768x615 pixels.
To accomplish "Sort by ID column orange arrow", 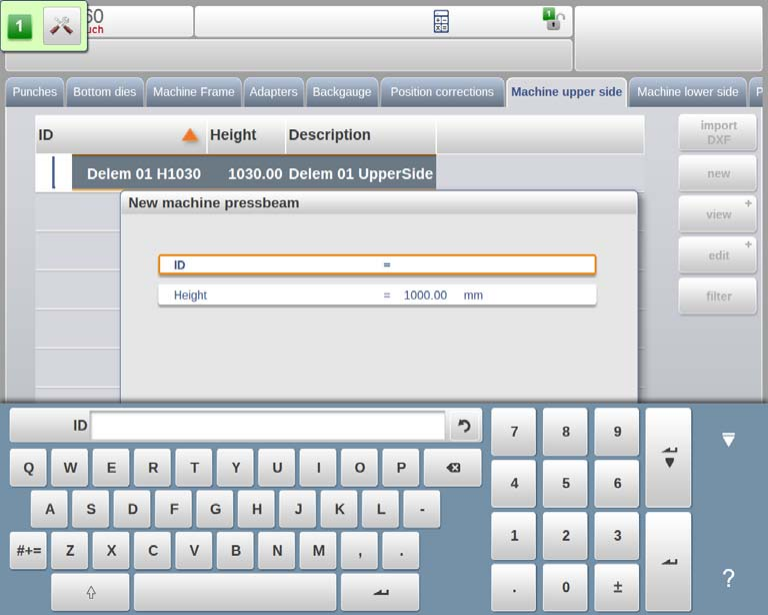I will pyautogui.click(x=190, y=135).
